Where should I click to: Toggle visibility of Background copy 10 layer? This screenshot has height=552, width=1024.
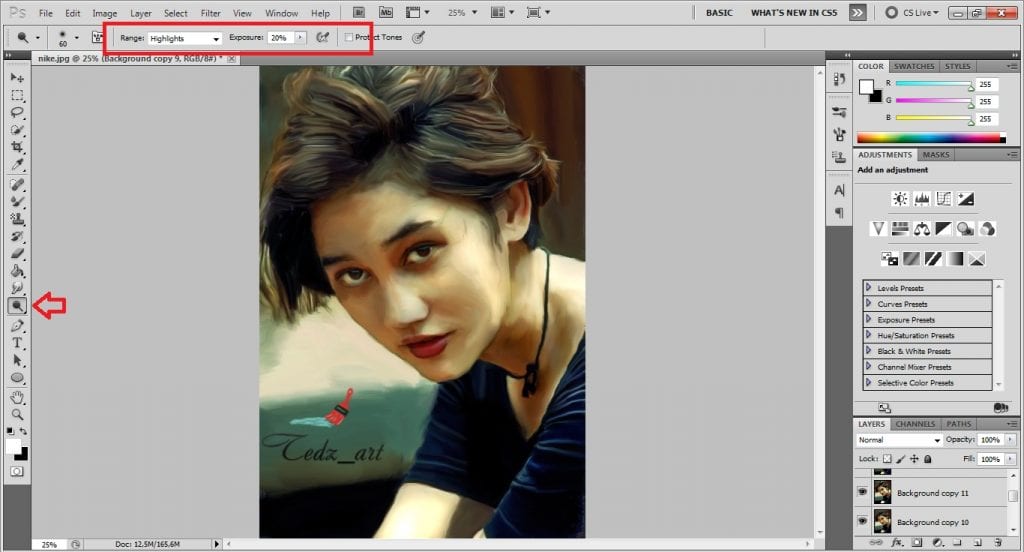click(861, 521)
